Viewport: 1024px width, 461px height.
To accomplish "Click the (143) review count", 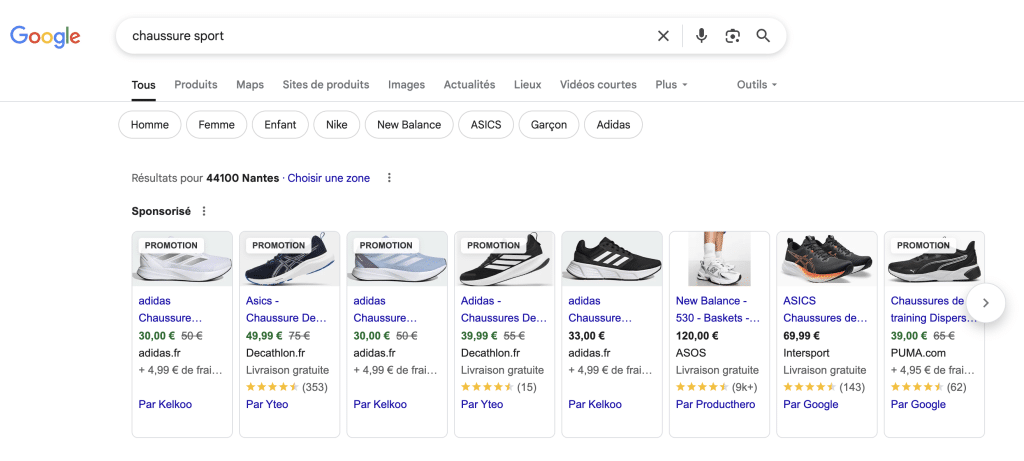I will click(x=852, y=387).
